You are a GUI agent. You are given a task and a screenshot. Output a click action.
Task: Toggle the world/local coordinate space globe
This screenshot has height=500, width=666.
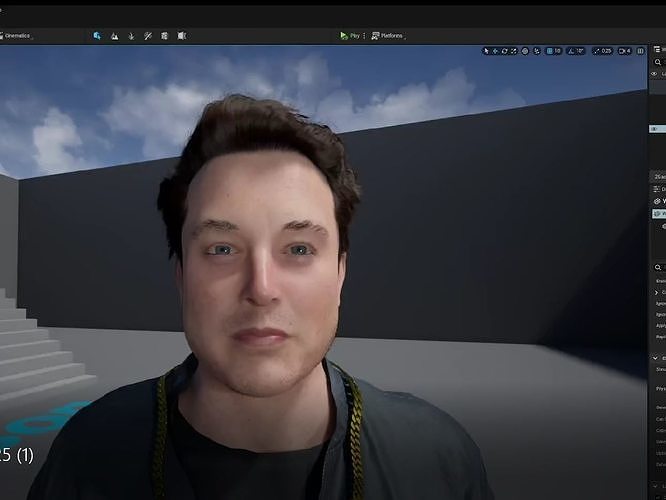click(525, 51)
